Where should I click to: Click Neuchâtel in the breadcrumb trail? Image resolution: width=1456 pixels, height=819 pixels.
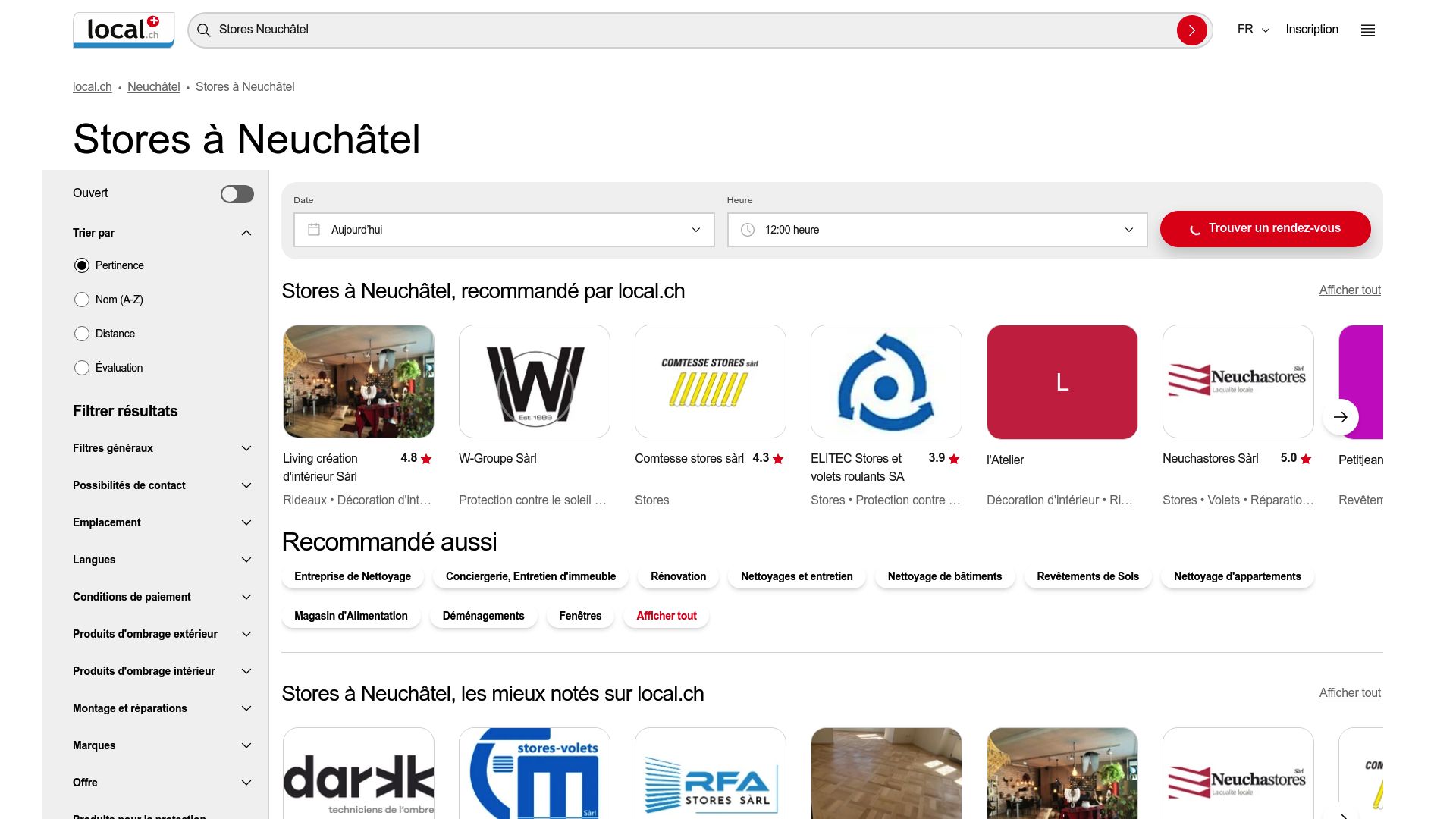click(153, 86)
